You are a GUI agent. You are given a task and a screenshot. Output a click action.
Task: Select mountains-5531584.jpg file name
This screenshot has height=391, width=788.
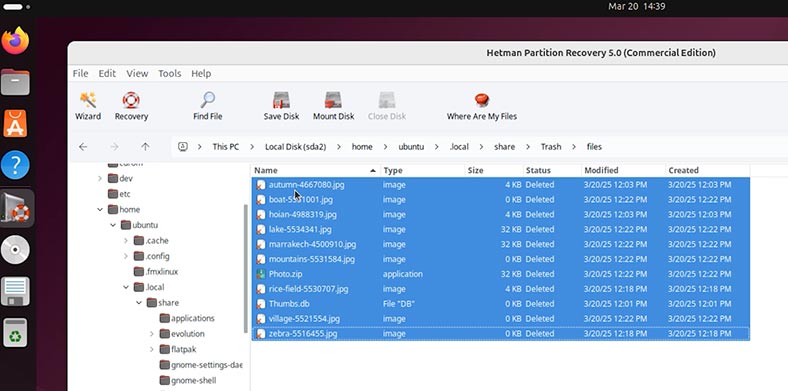tap(312, 259)
